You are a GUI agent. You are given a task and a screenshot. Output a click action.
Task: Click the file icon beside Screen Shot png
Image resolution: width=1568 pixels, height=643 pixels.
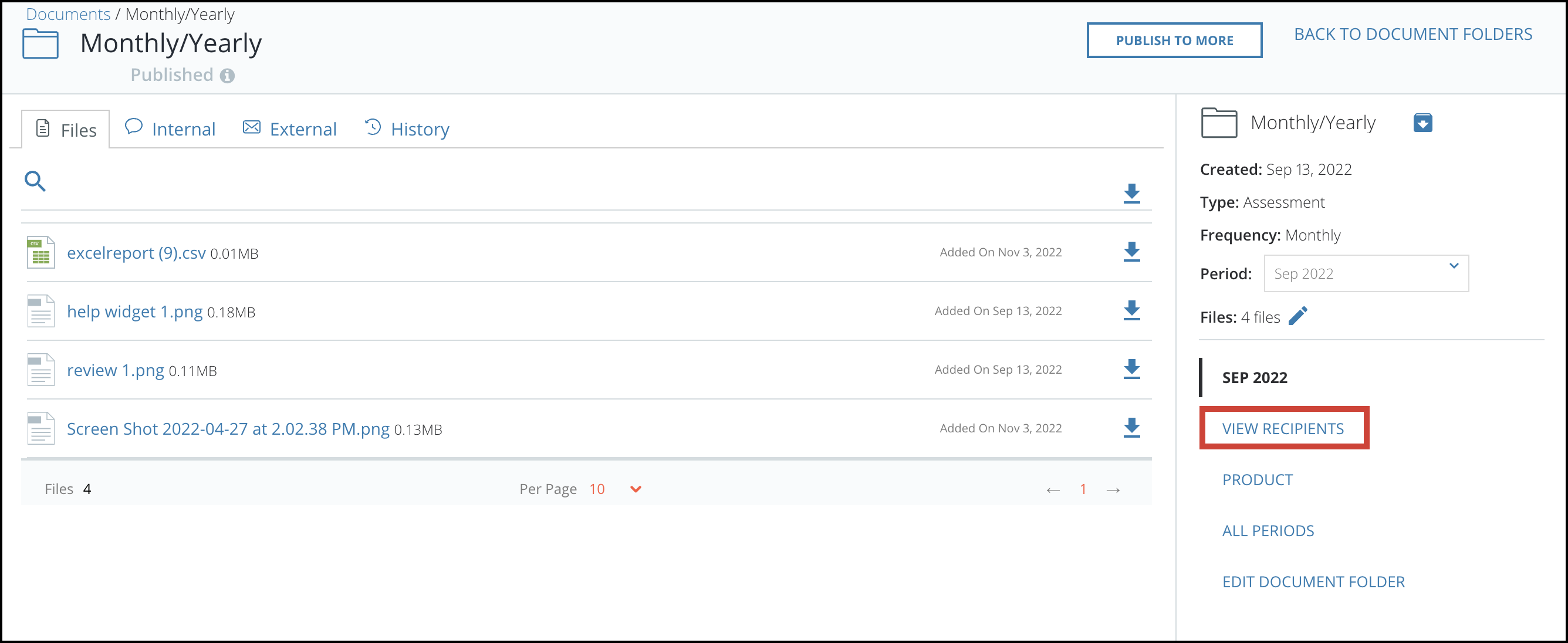pyautogui.click(x=40, y=428)
